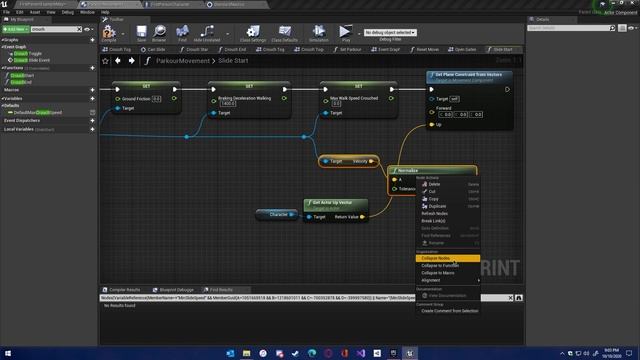Image resolution: width=640 pixels, height=360 pixels.
Task: Click the search icon in Details panel
Action: [612, 28]
